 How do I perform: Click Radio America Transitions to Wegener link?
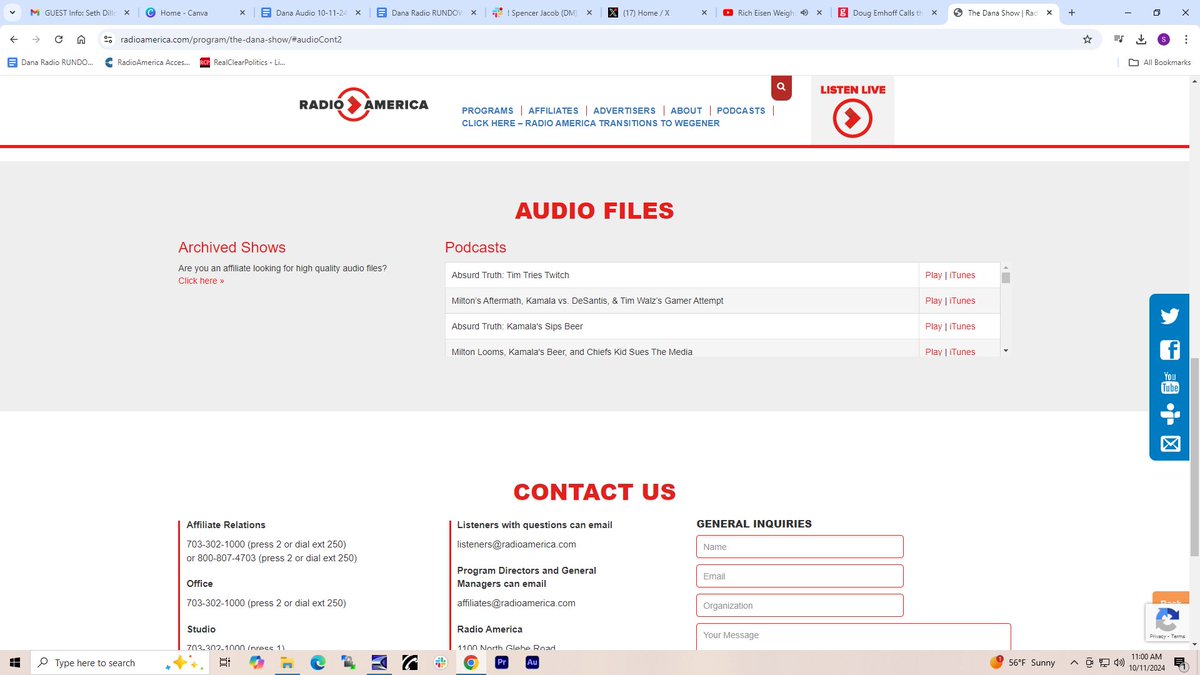591,123
